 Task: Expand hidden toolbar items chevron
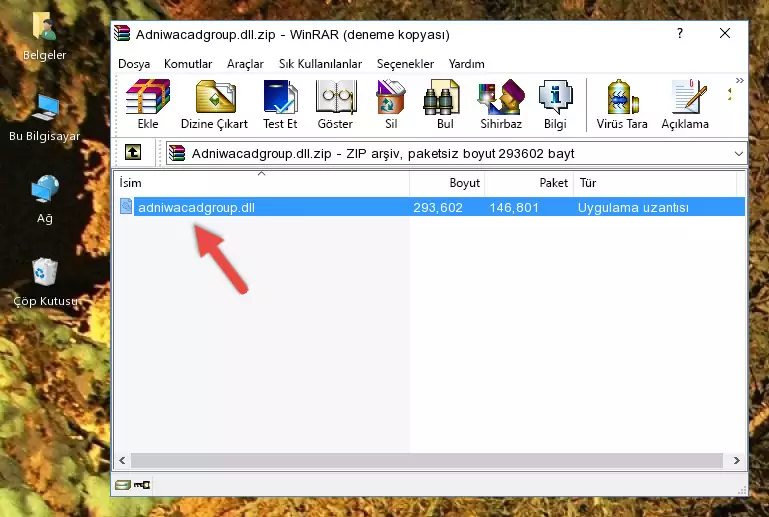tap(740, 80)
